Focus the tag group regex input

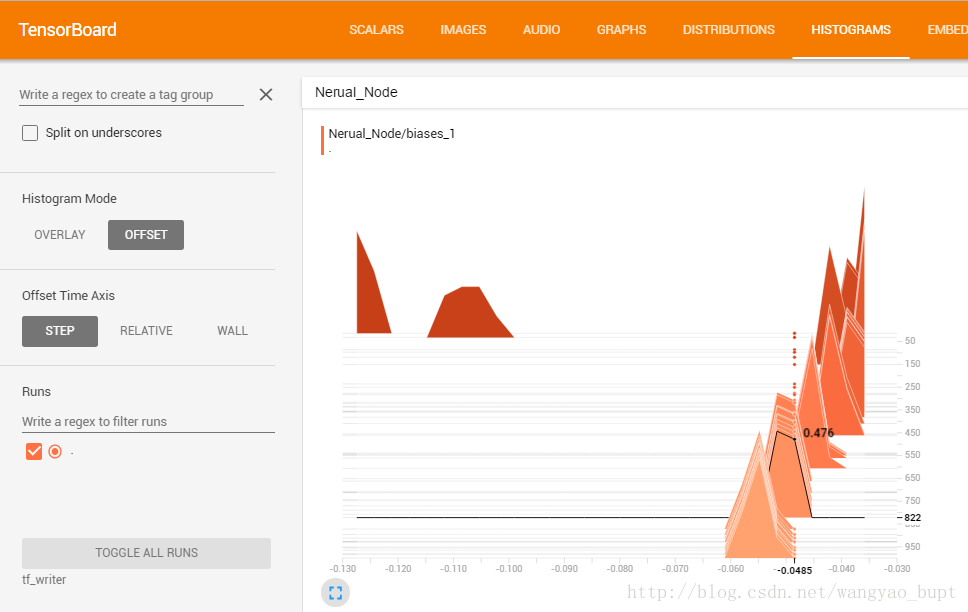point(131,94)
